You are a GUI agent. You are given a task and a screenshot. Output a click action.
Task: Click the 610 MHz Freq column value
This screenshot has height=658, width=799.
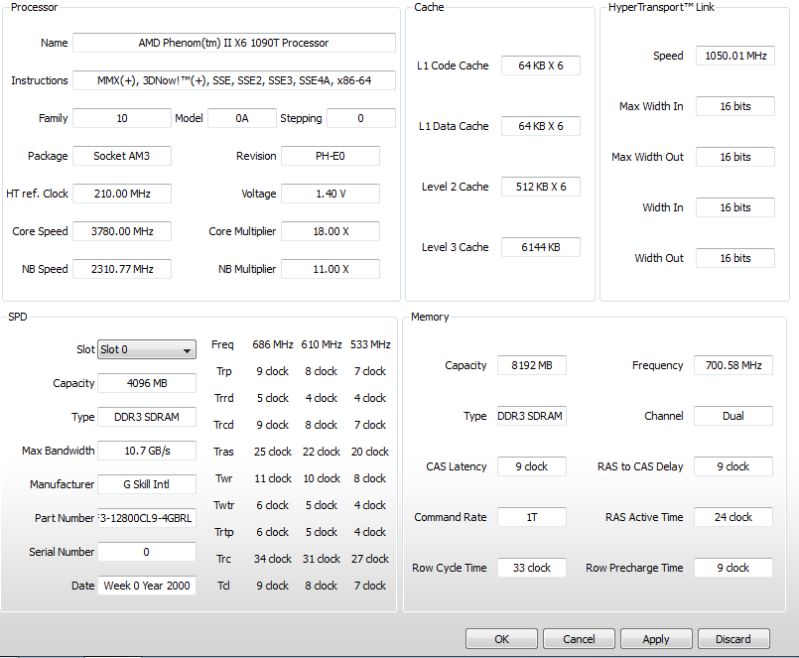click(x=321, y=345)
